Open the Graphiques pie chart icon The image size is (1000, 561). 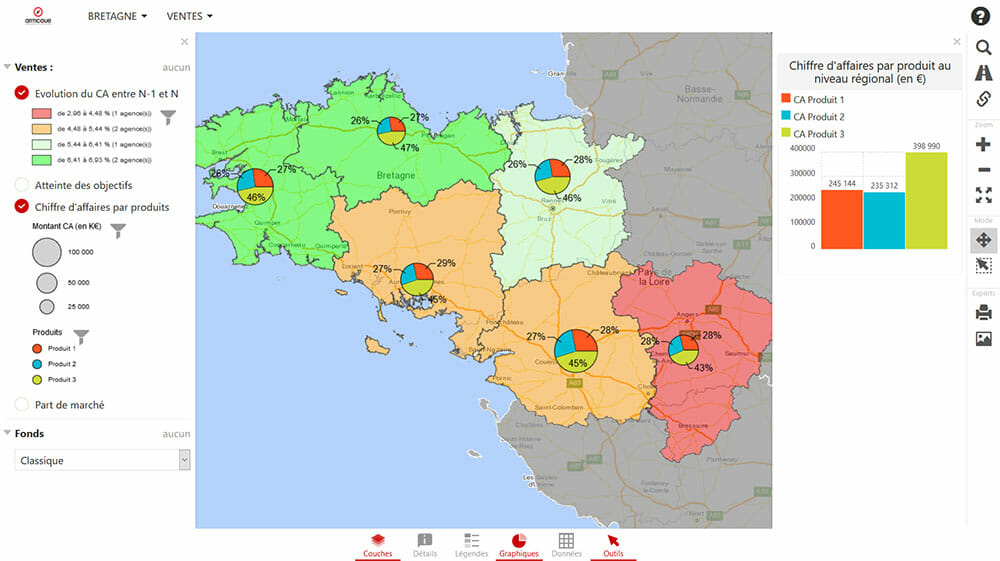click(x=519, y=546)
